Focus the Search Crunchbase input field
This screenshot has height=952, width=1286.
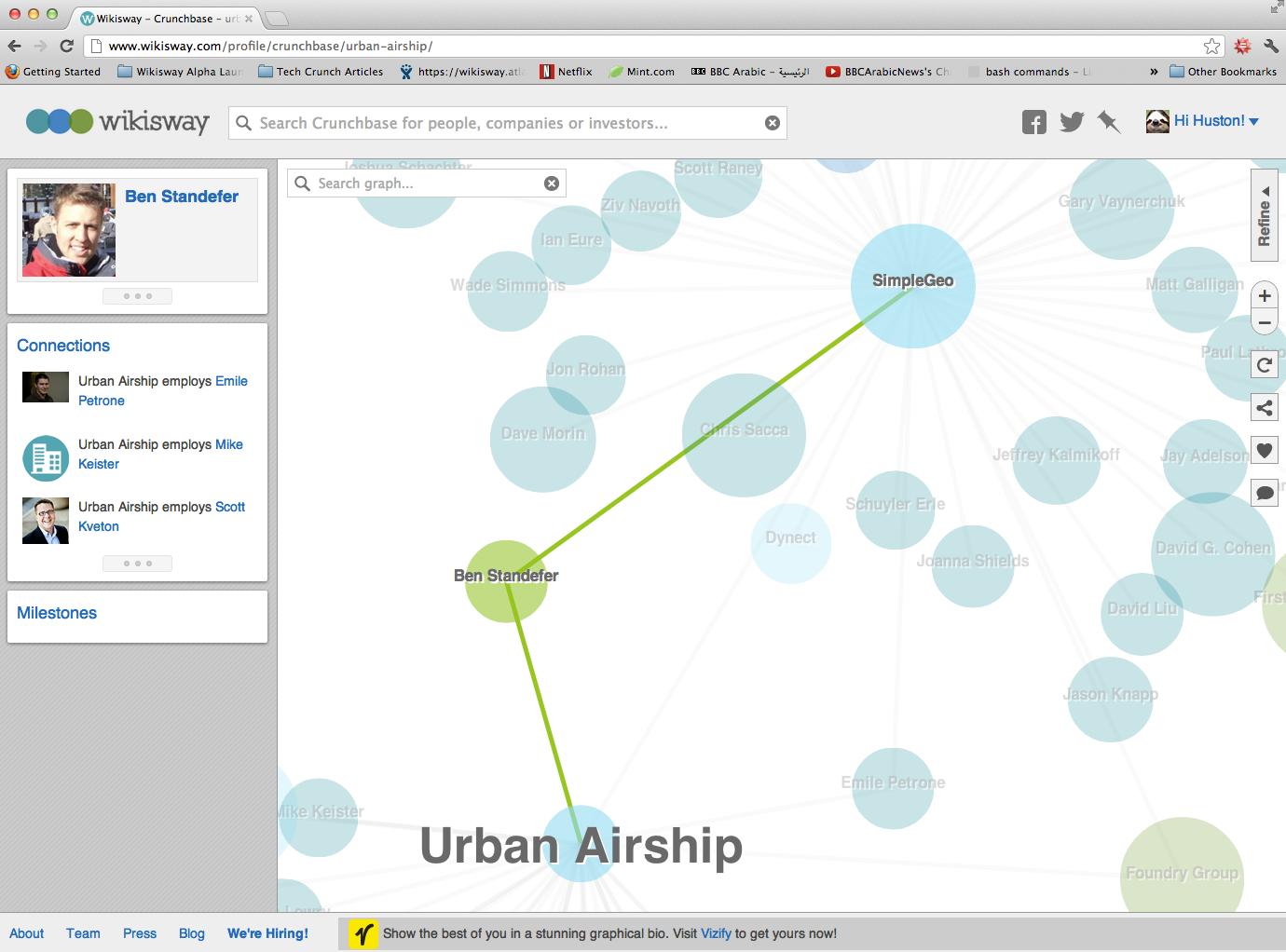[x=508, y=123]
